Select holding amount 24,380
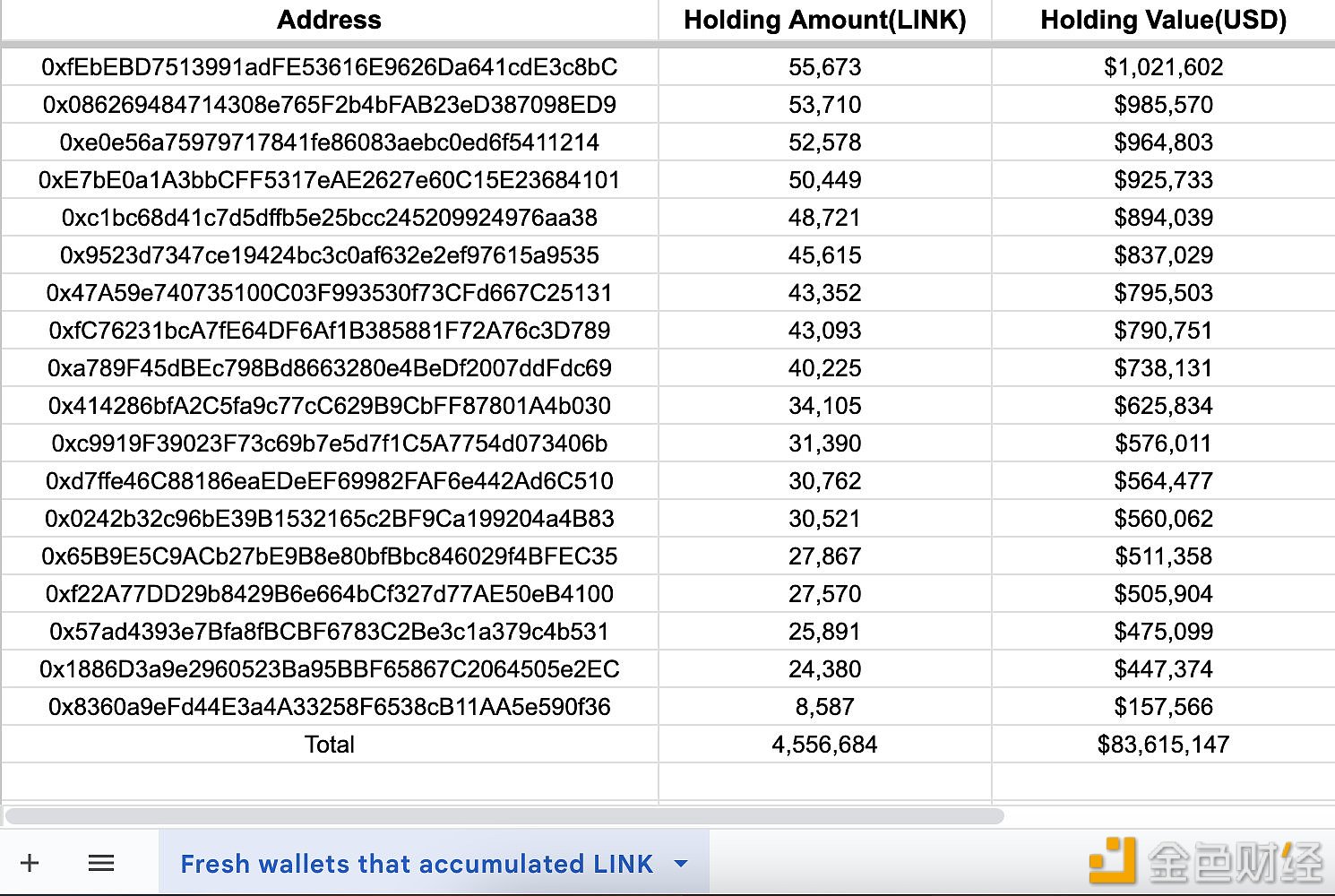 coord(824,669)
